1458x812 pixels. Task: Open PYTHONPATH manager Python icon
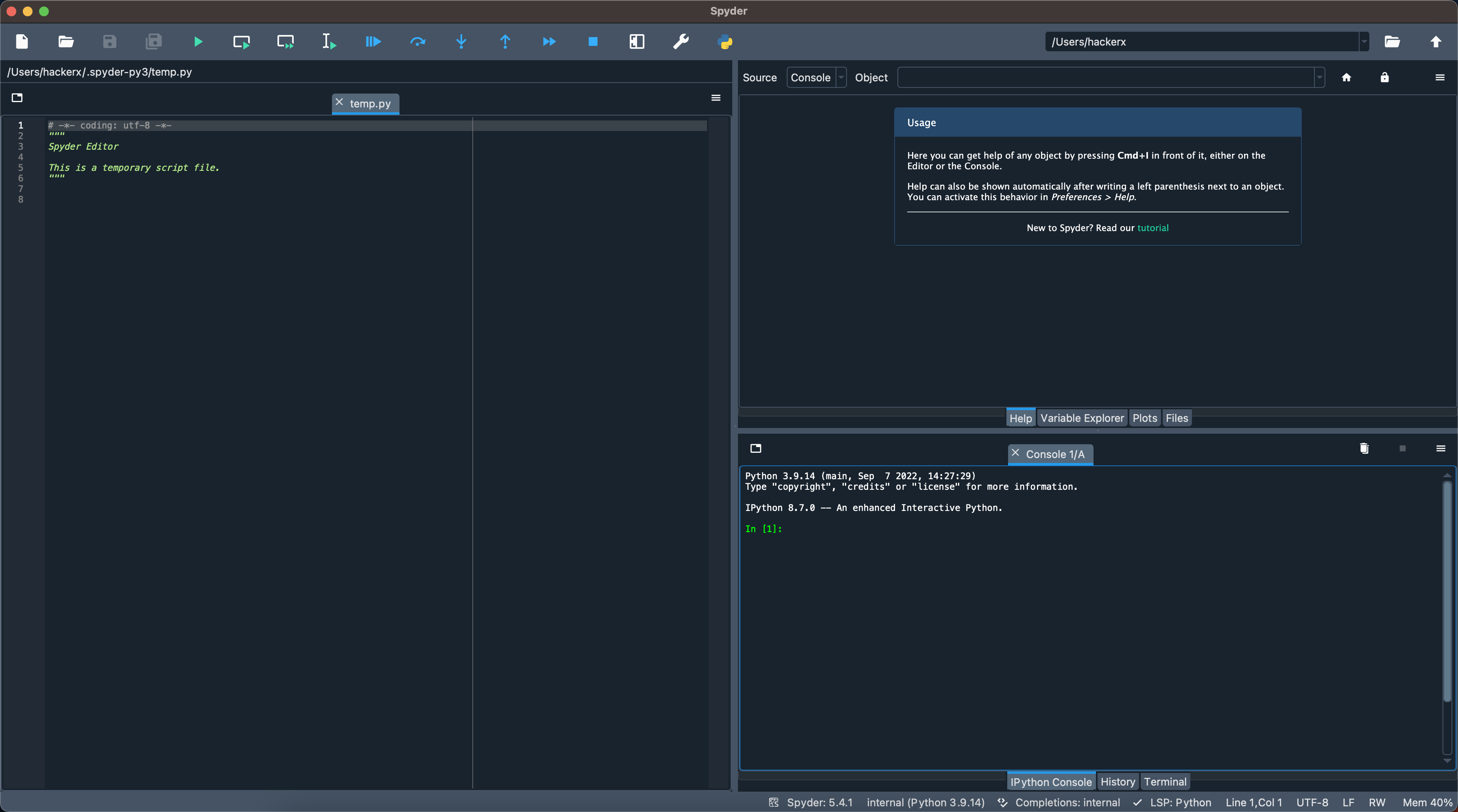coord(725,41)
